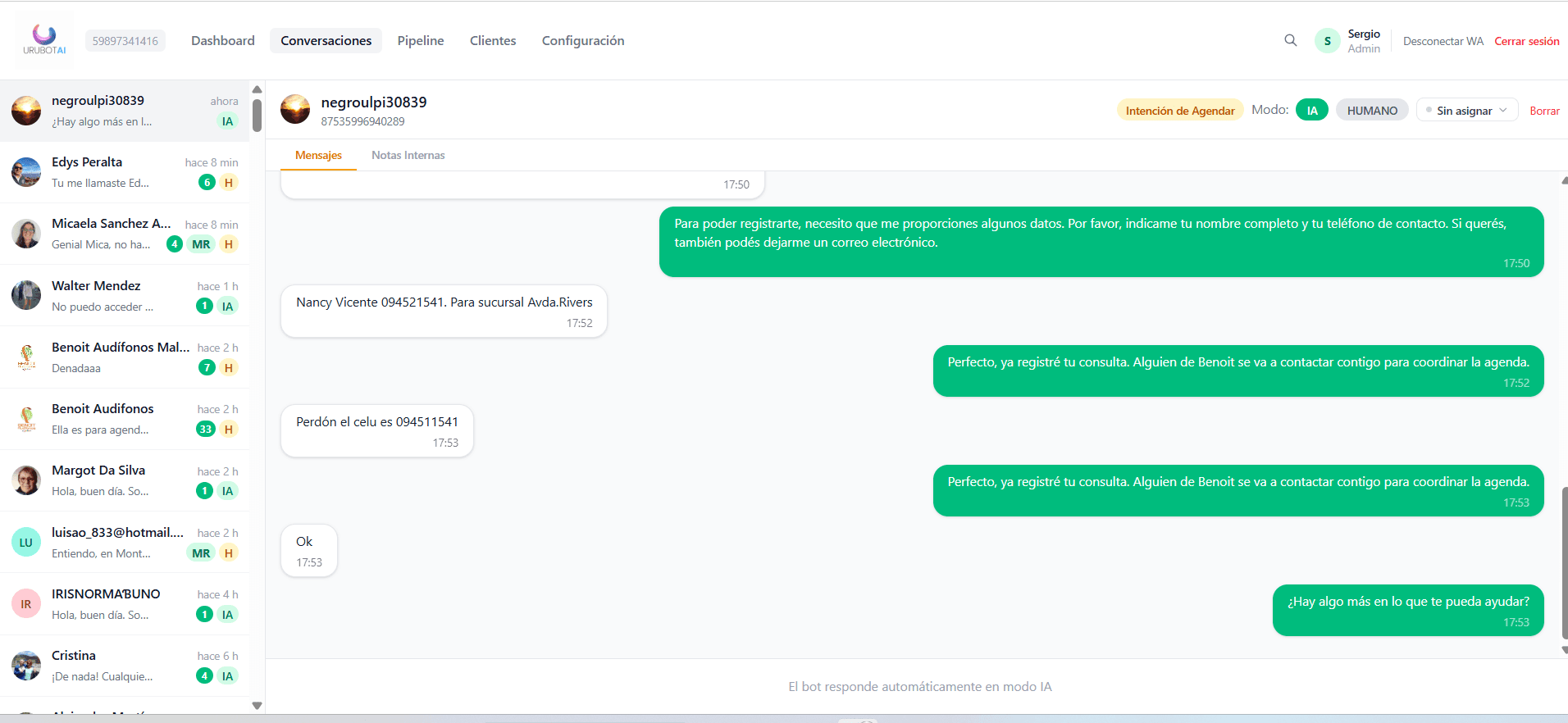Click the Intención de Agendar tag
The height and width of the screenshot is (723, 1568).
[1180, 110]
